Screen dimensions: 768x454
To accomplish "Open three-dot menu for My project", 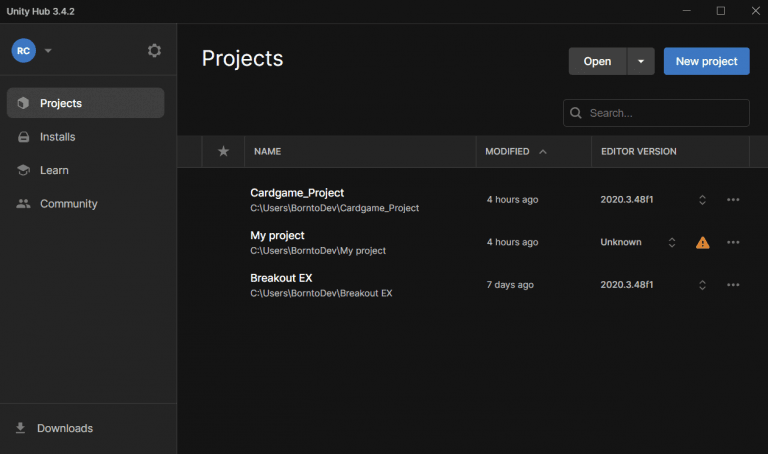I will pos(733,242).
